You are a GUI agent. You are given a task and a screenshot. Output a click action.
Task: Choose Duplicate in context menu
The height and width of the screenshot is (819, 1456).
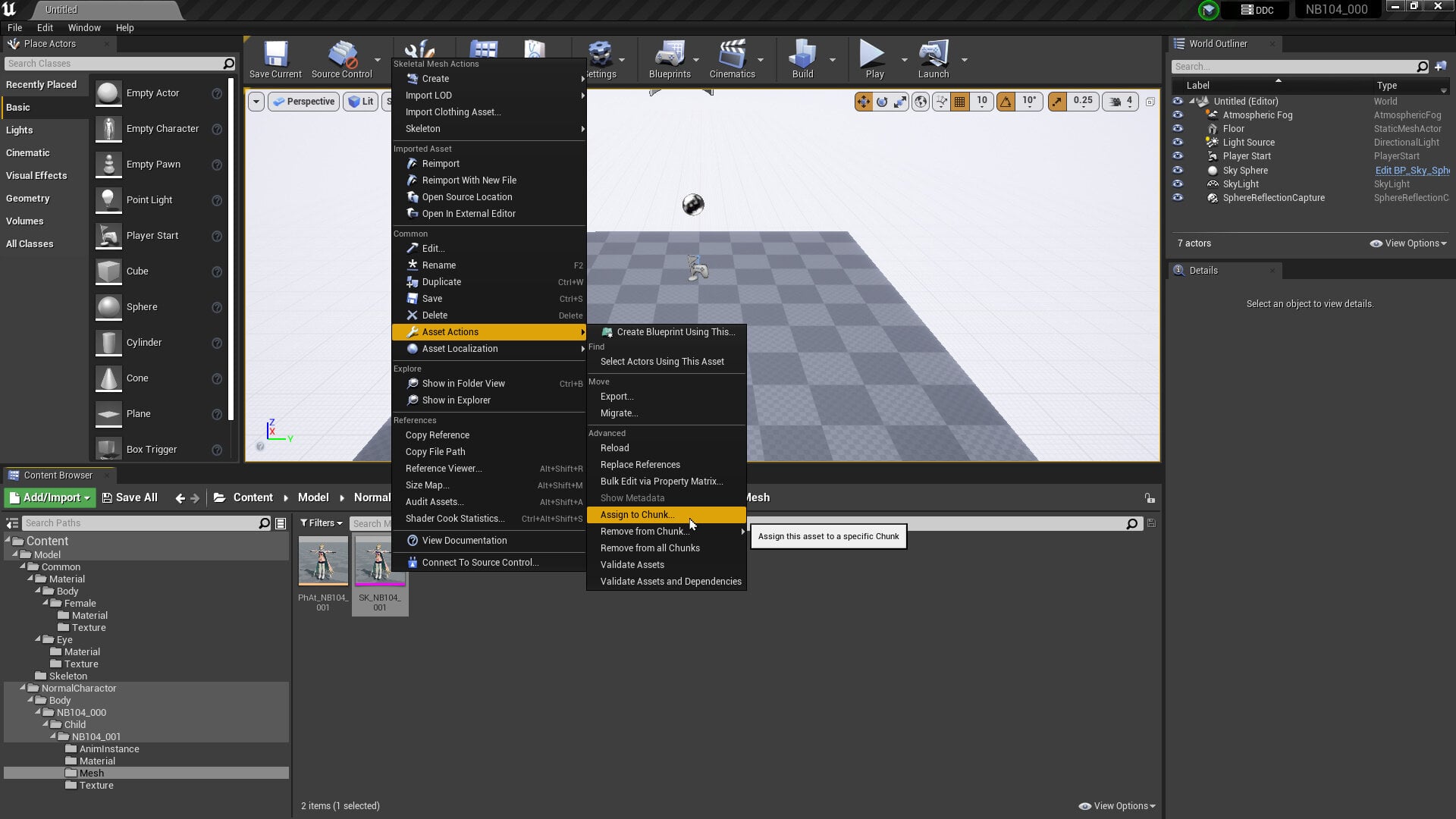tap(489, 282)
